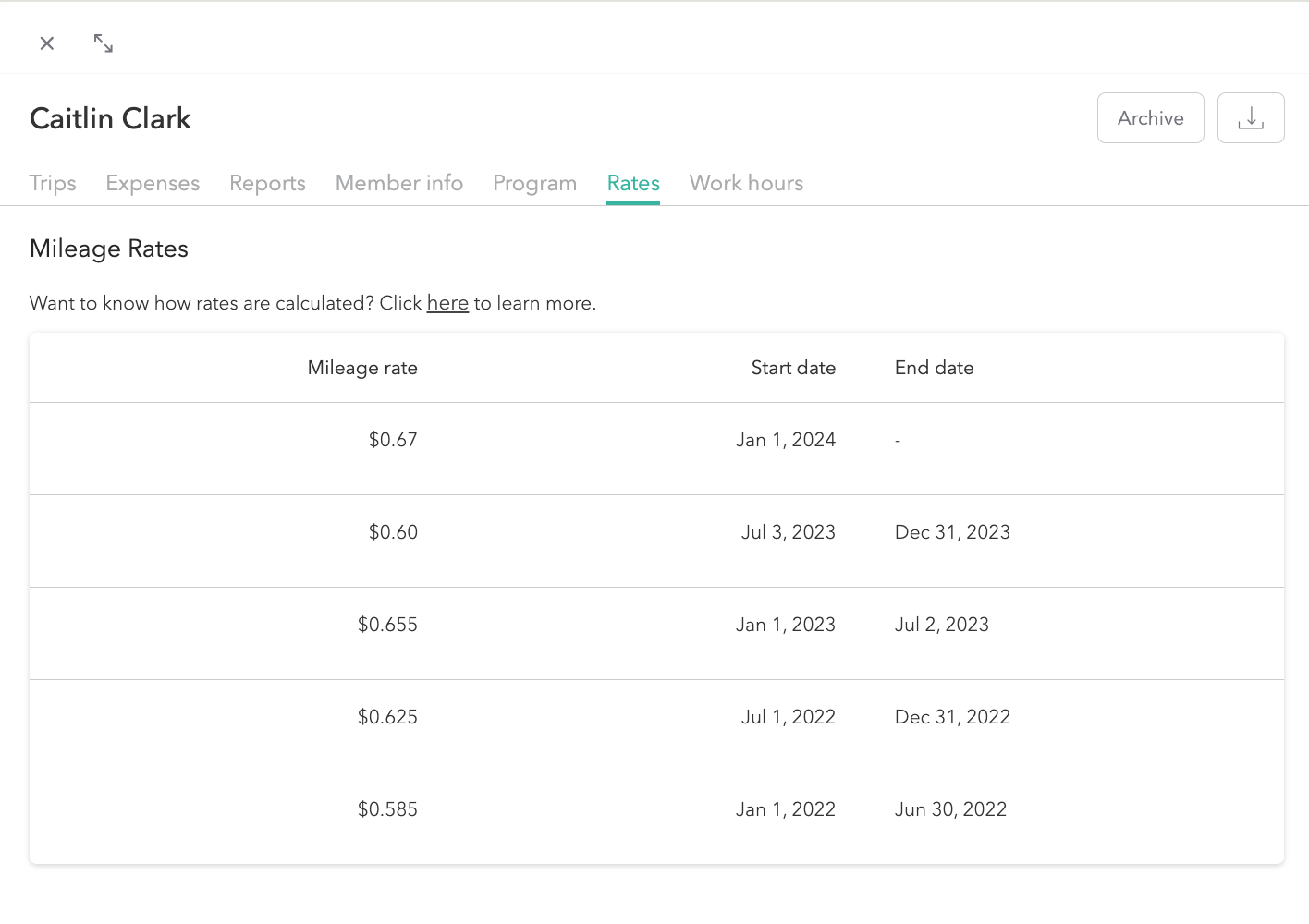Click the download icon near Archive
Image resolution: width=1309 pixels, height=924 pixels.
[1251, 117]
